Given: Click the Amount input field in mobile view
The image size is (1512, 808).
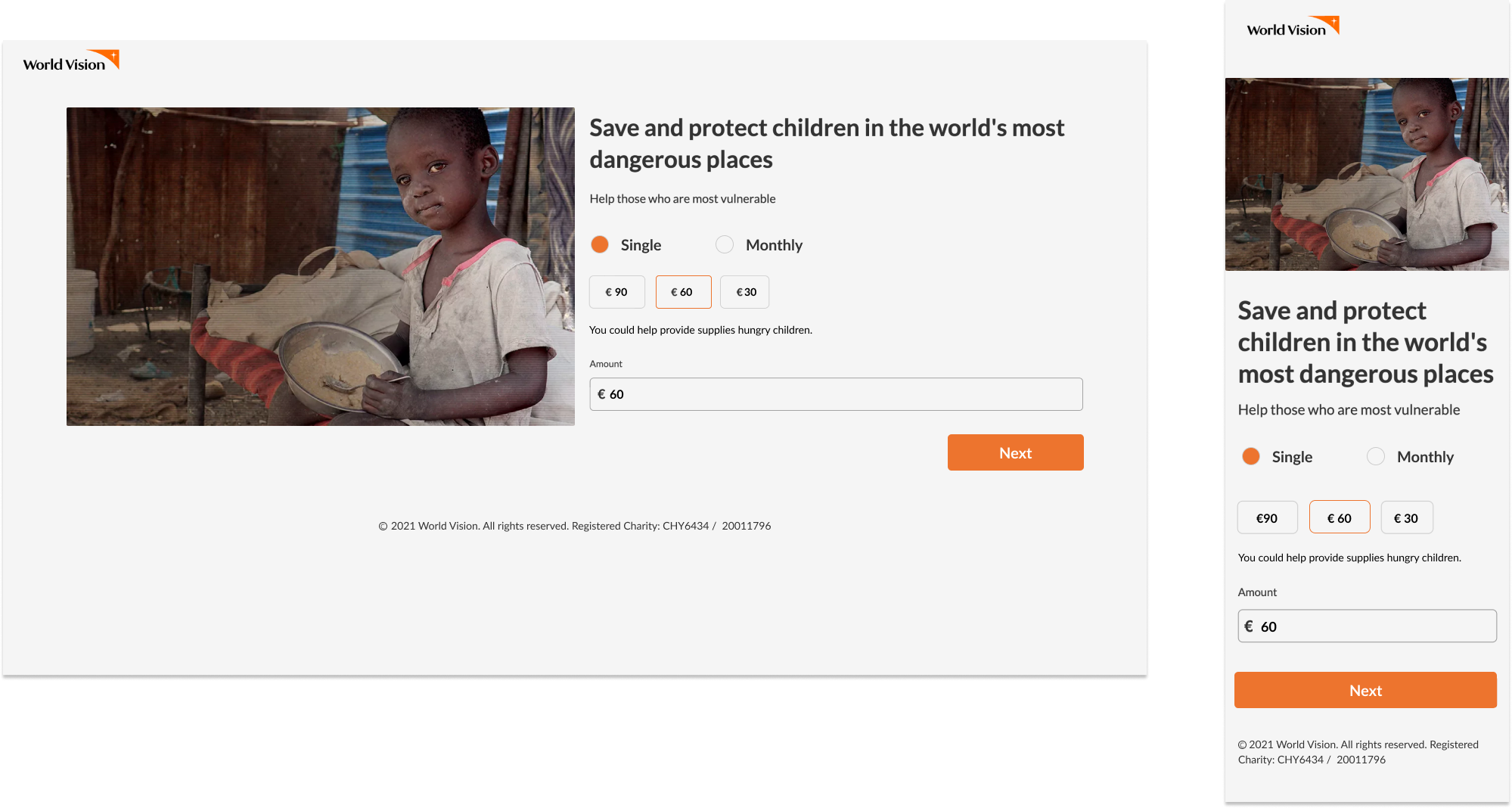Looking at the screenshot, I should tap(1367, 626).
